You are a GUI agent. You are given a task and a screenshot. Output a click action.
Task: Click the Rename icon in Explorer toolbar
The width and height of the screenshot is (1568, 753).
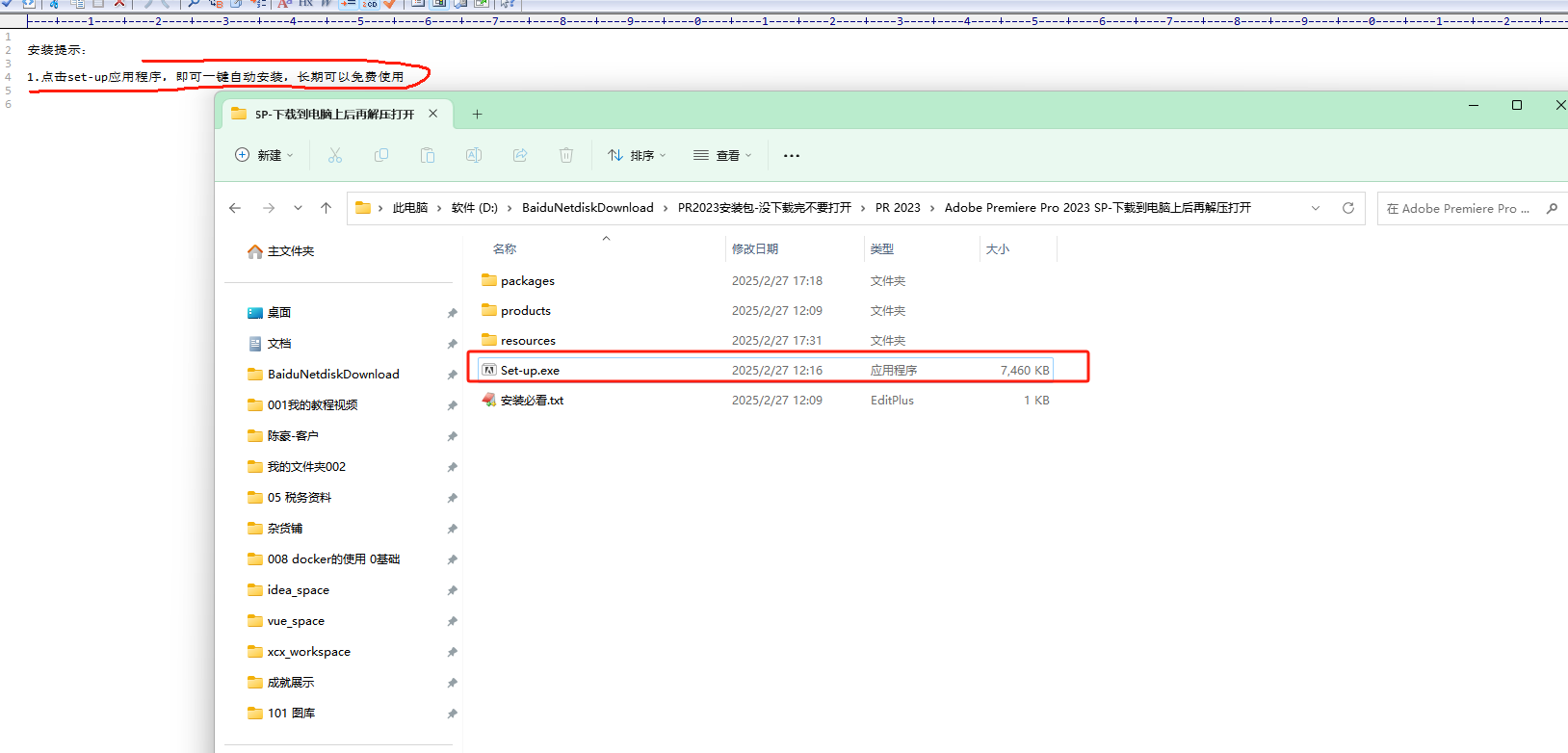474,155
